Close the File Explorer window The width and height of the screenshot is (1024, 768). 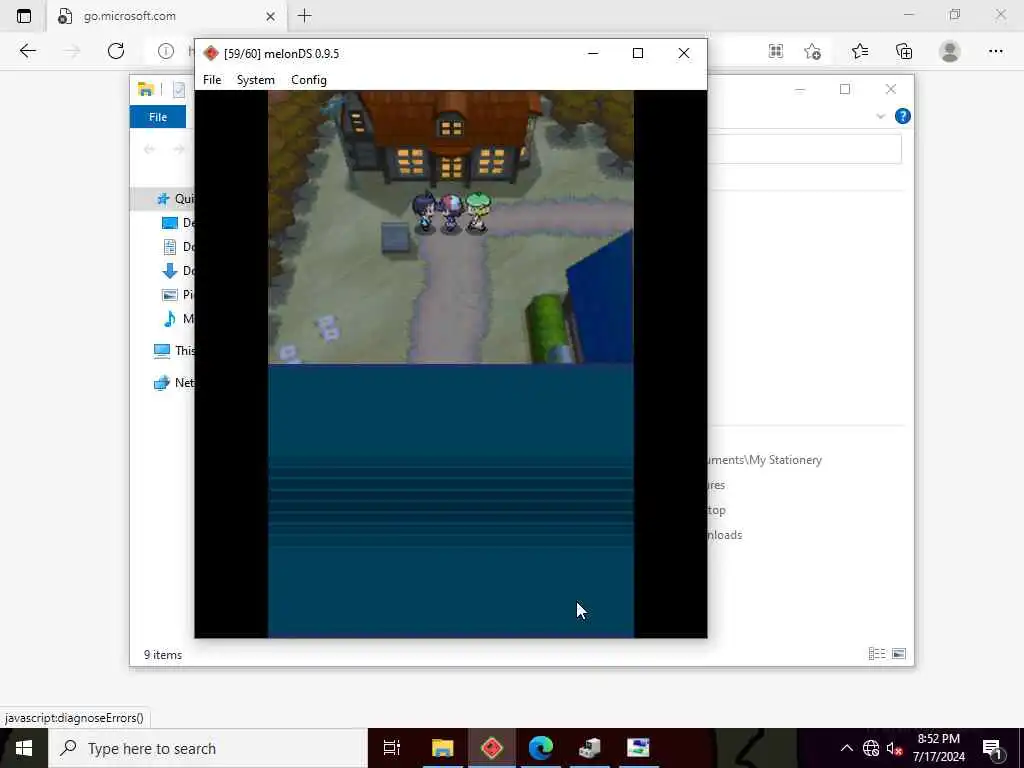[x=891, y=89]
